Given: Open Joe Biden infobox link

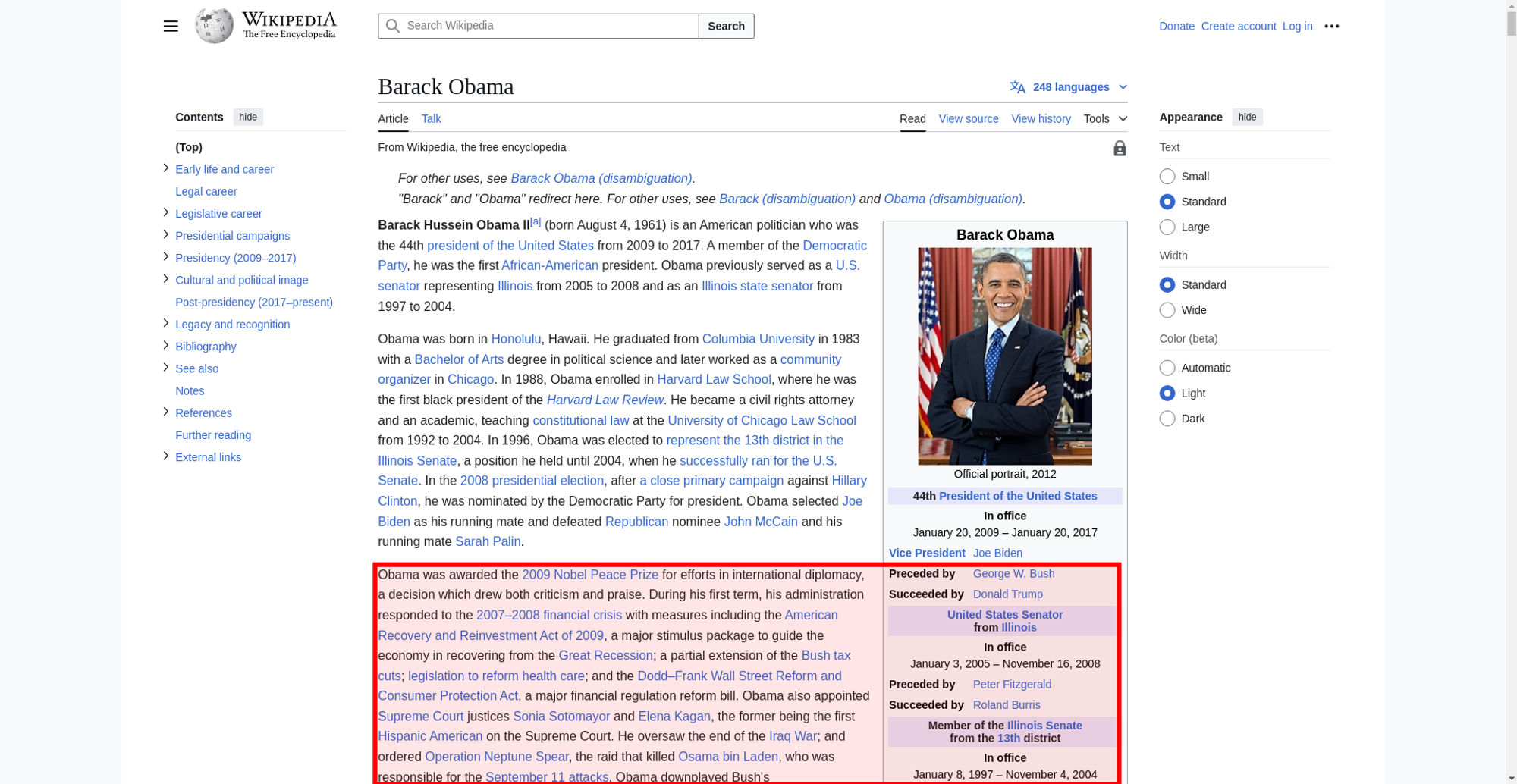Looking at the screenshot, I should pos(997,554).
